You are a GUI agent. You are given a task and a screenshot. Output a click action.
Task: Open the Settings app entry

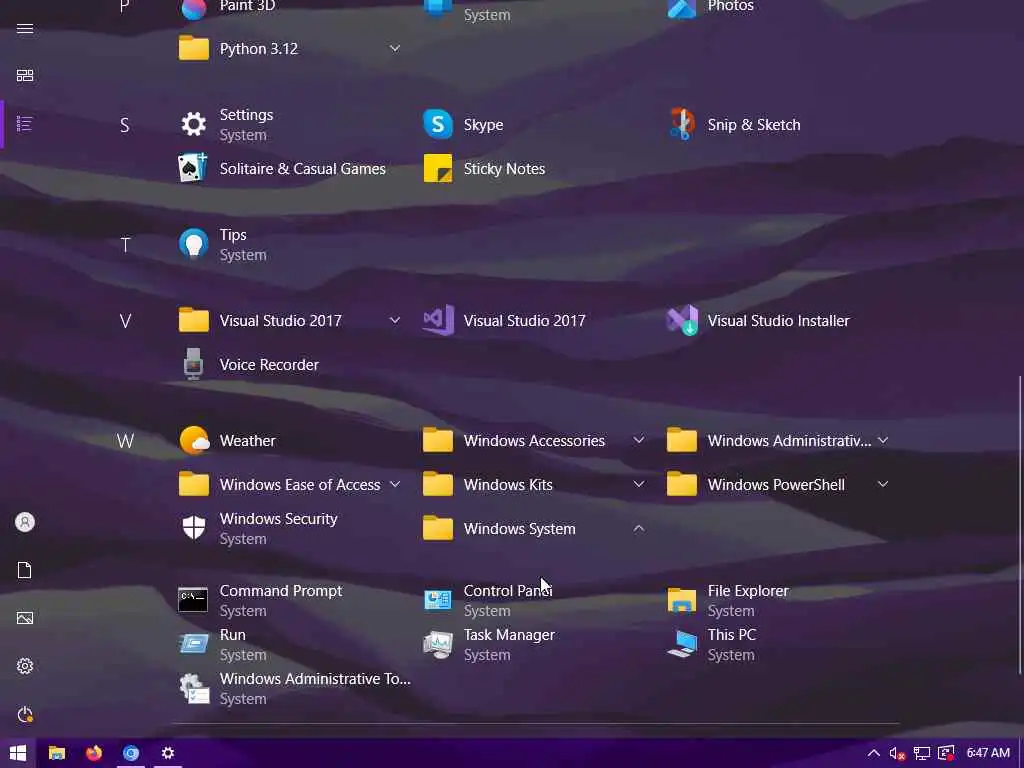(x=291, y=125)
